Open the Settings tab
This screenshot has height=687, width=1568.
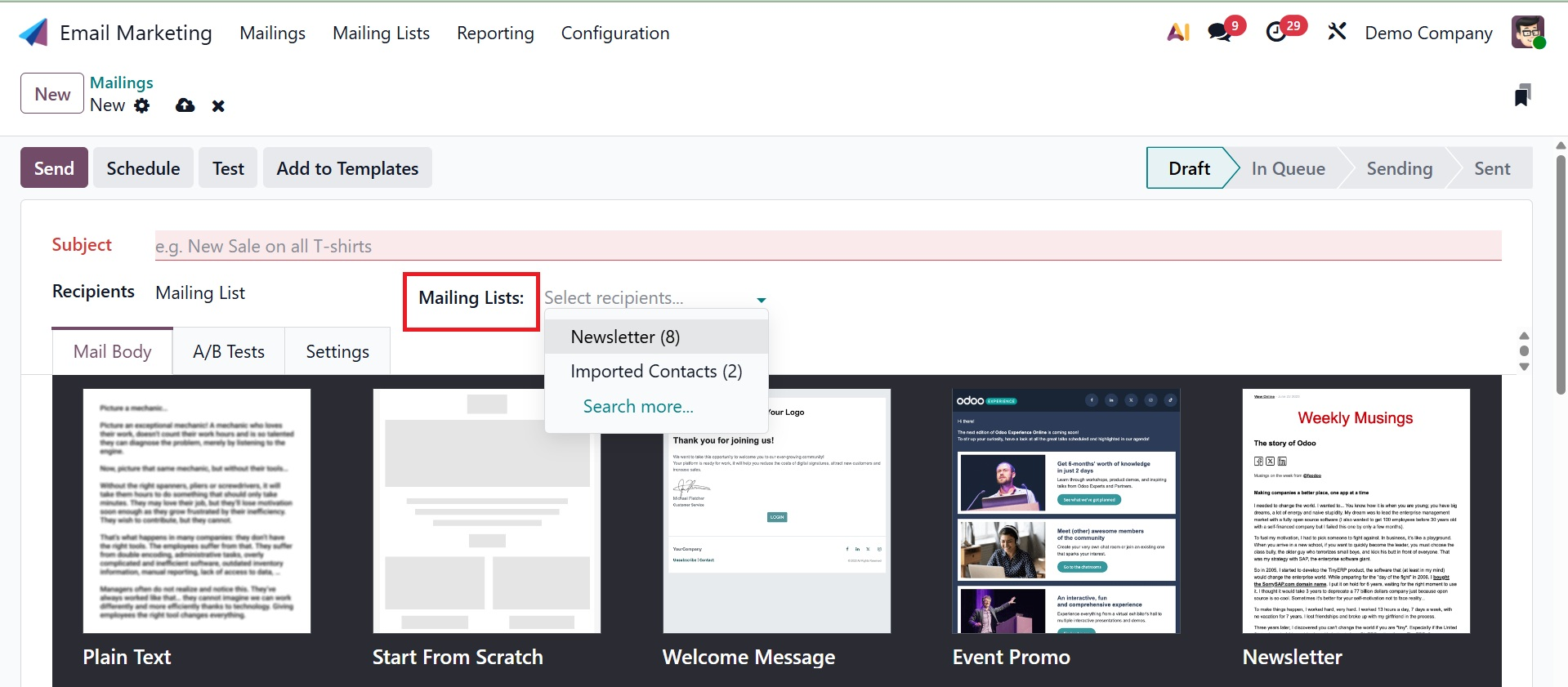point(337,352)
